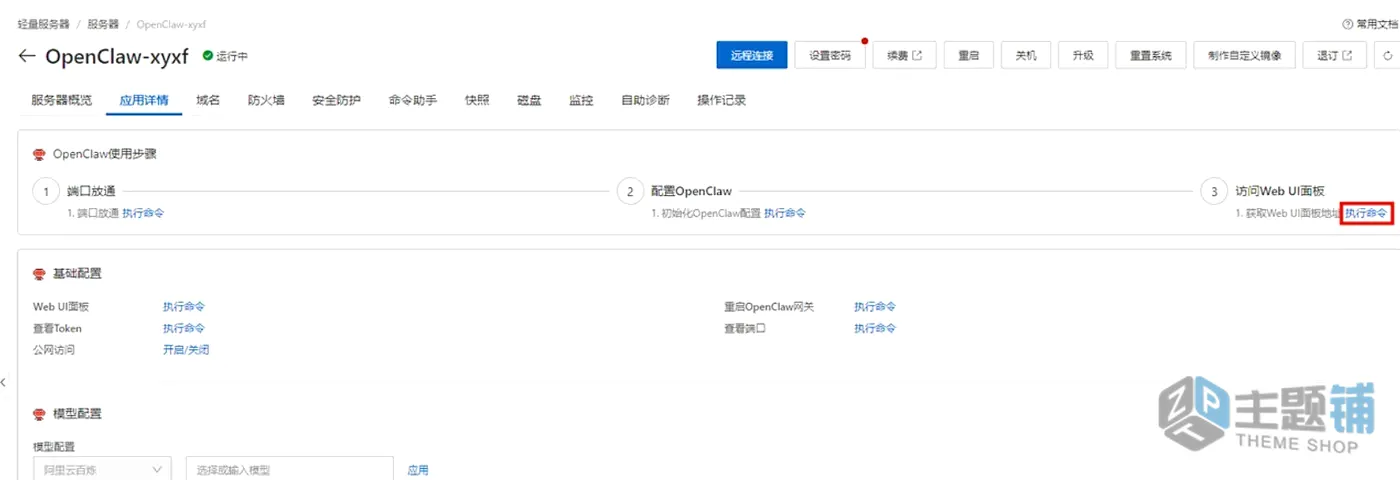Click the 配置OpenClaw step title
Viewport: 1400px width, 480px height.
click(x=691, y=191)
